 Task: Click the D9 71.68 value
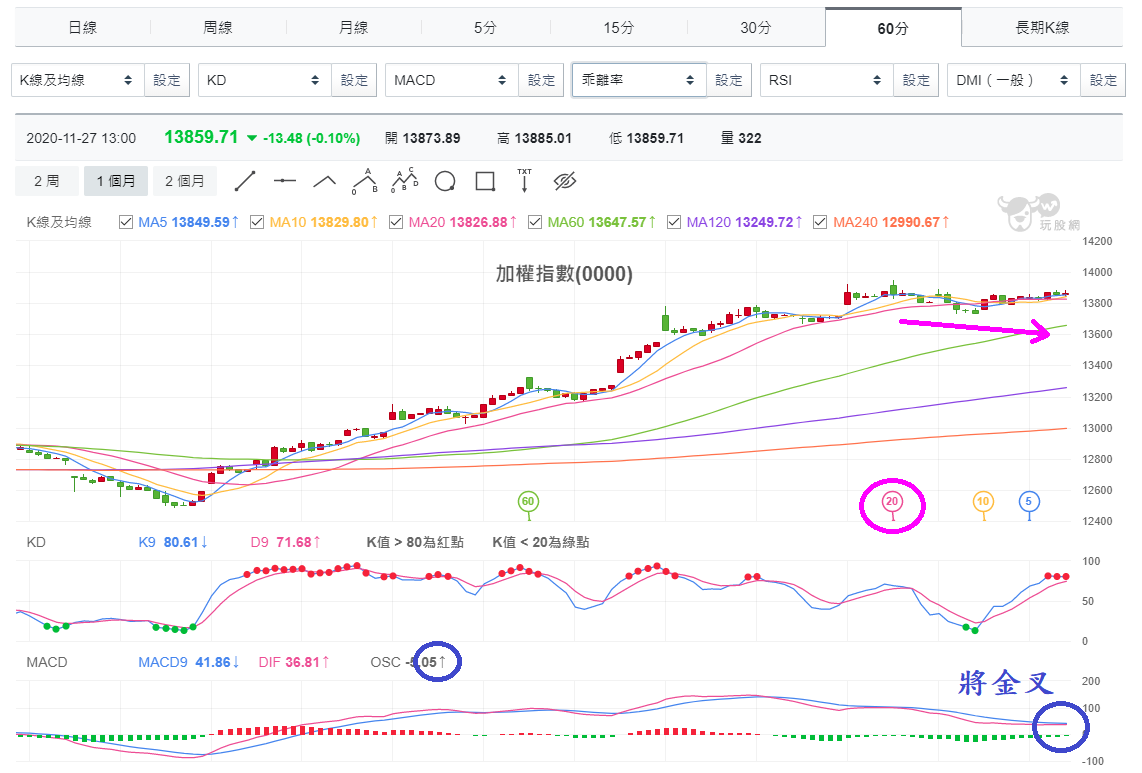coord(286,542)
